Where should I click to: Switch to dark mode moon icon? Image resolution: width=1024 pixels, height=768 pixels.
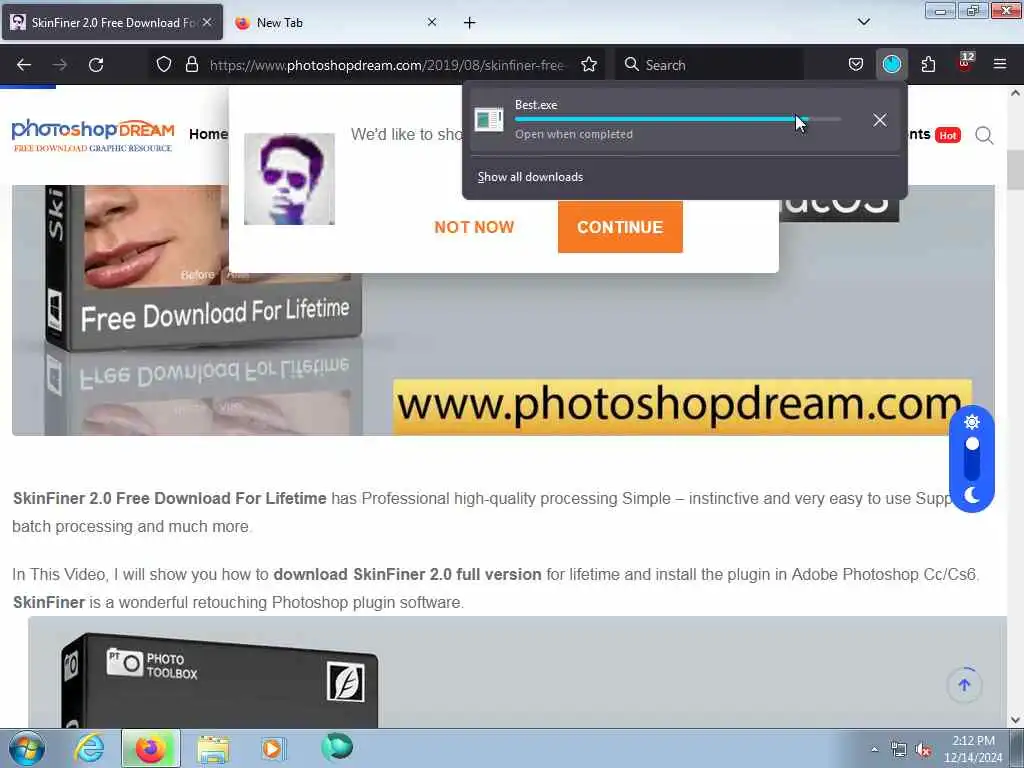click(x=972, y=495)
